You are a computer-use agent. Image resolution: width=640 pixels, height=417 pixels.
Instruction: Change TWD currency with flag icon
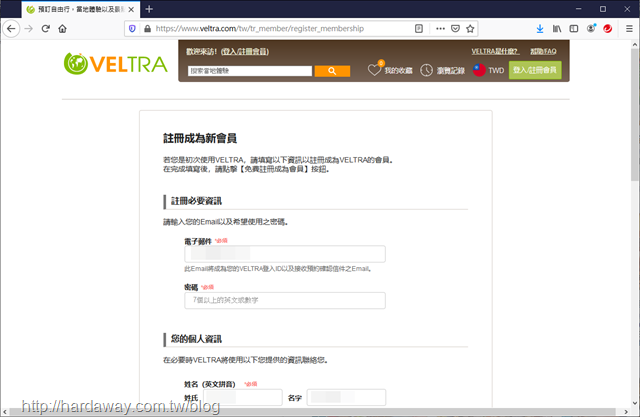tap(489, 70)
